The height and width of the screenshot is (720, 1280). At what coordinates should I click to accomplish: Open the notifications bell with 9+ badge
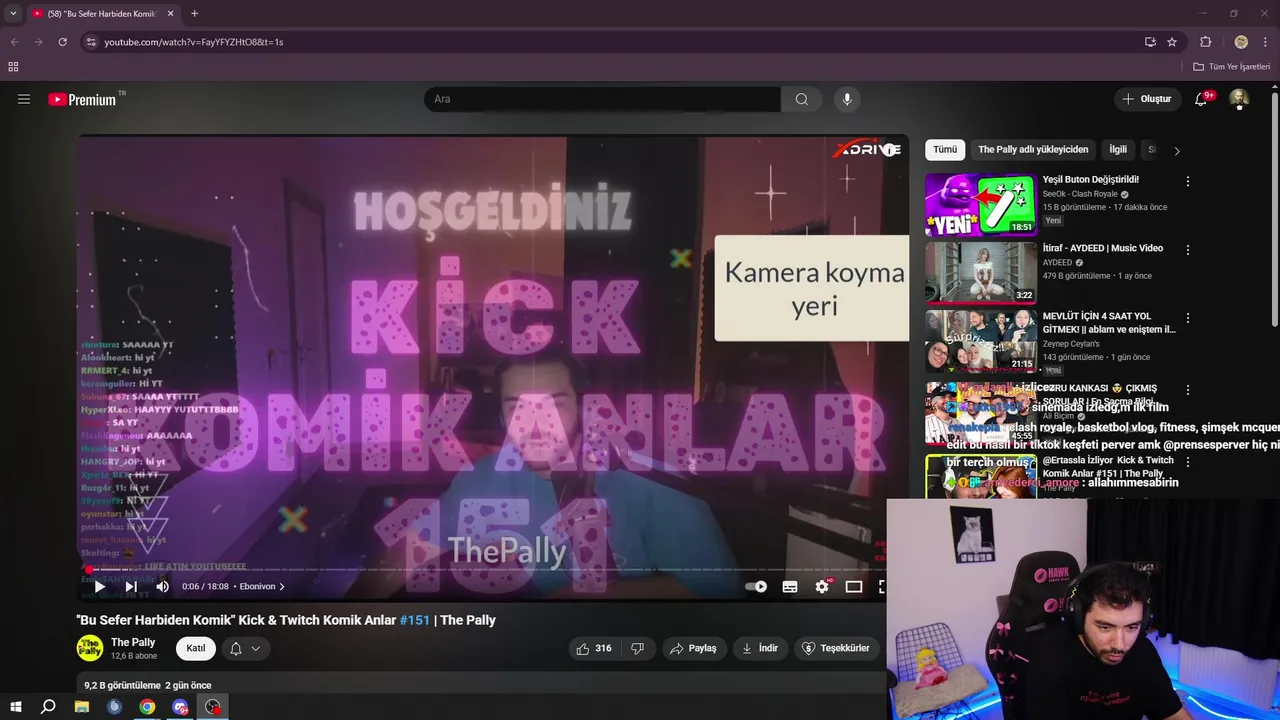tap(1201, 99)
